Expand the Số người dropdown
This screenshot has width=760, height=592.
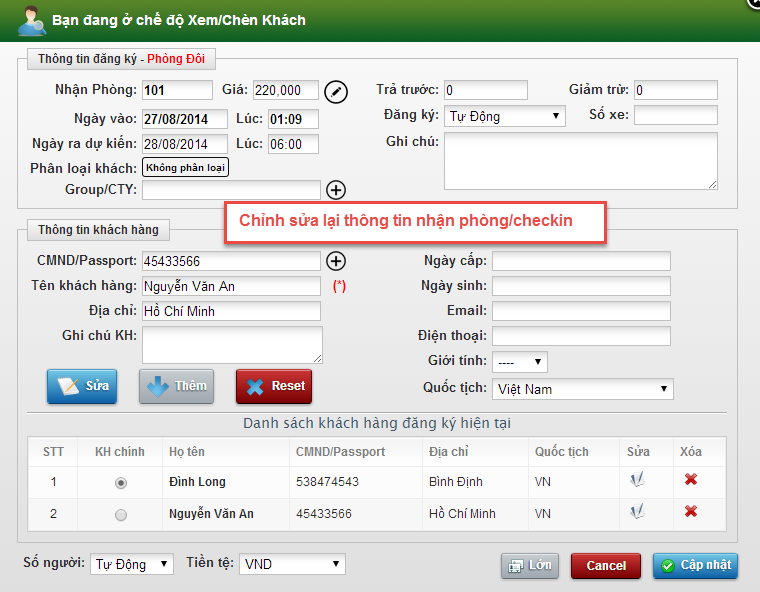[x=132, y=564]
